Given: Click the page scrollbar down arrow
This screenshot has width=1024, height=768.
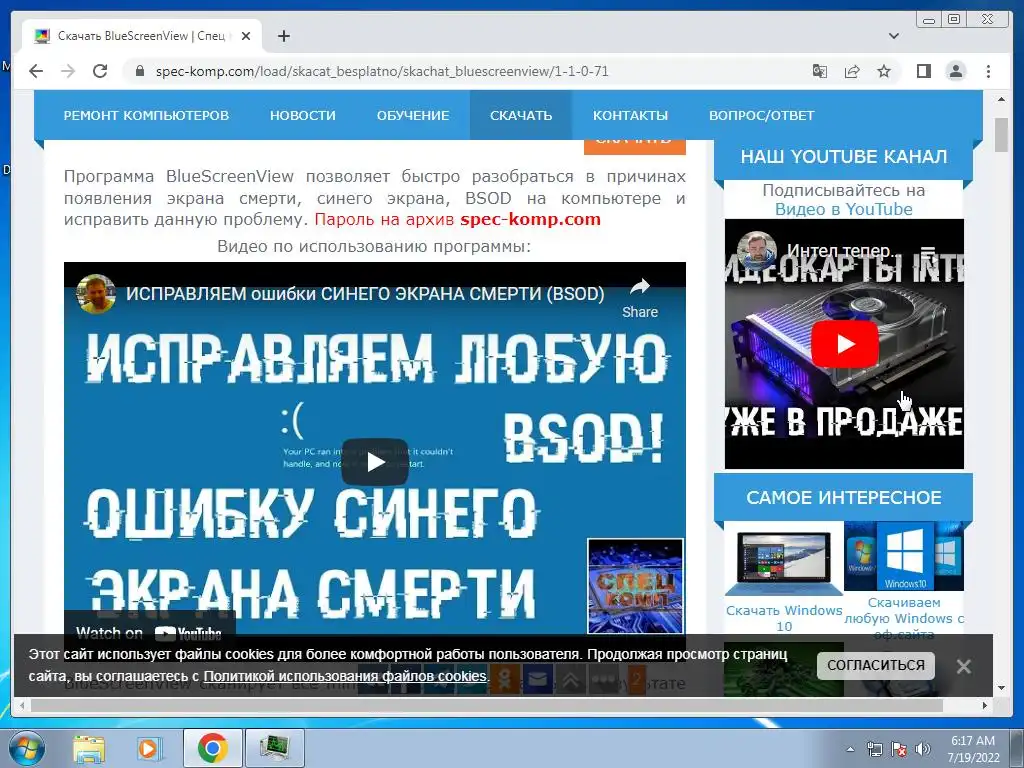Looking at the screenshot, I should [1001, 688].
